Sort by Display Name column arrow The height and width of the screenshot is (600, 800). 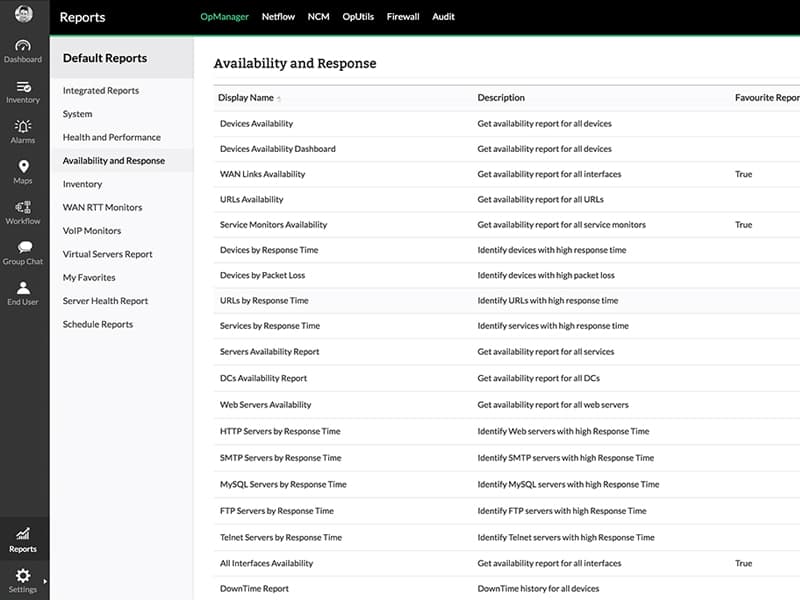[x=279, y=99]
